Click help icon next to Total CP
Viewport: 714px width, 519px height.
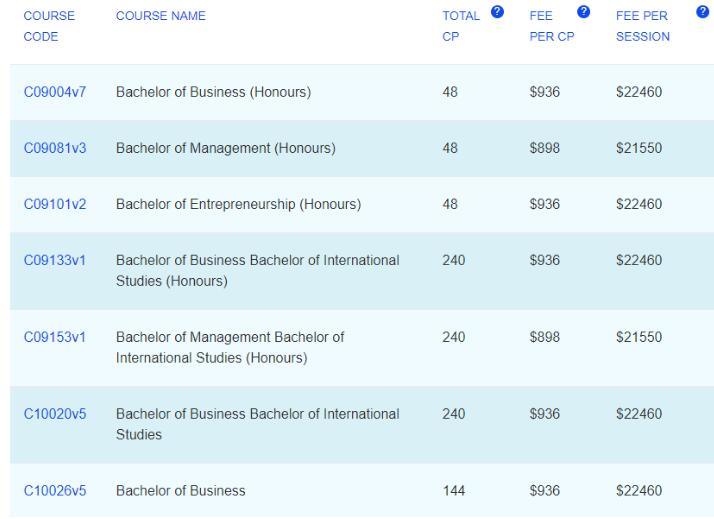(x=497, y=12)
